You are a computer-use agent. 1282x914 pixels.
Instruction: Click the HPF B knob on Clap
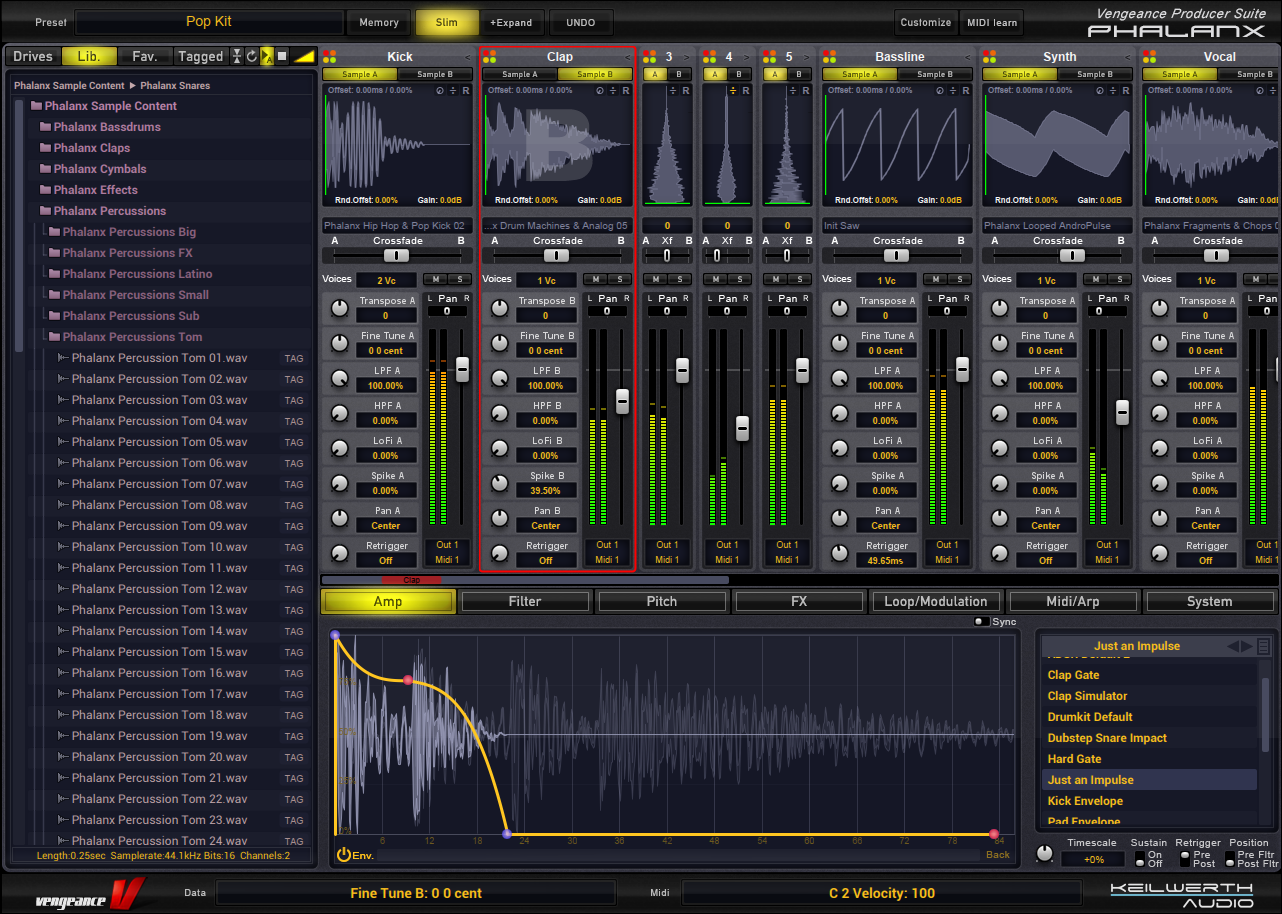tap(500, 413)
